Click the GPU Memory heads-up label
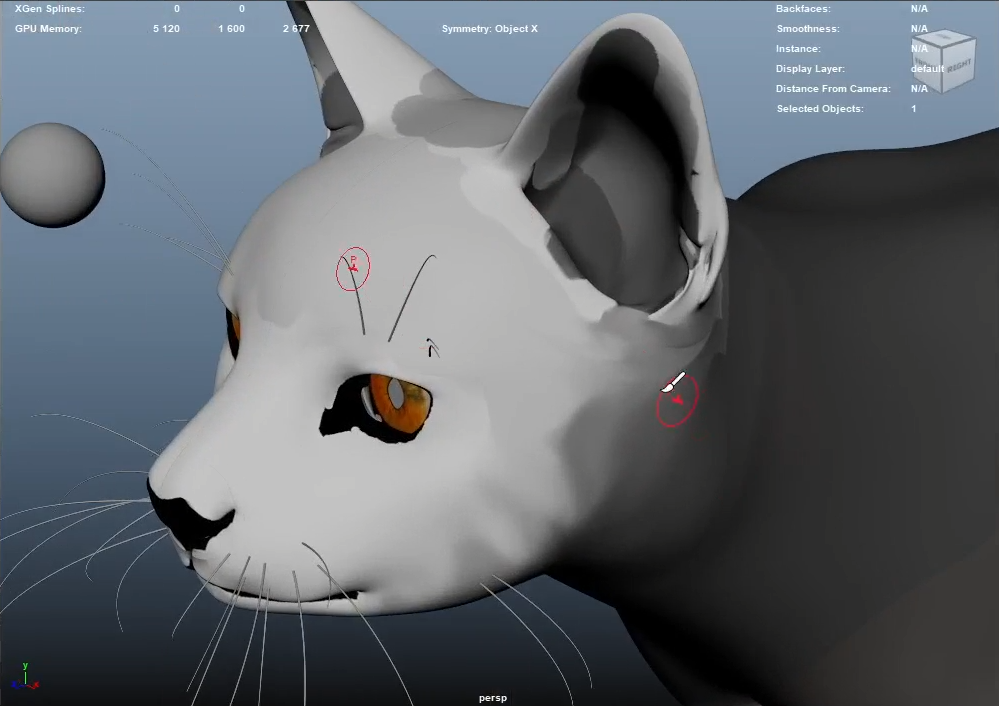 [48, 29]
